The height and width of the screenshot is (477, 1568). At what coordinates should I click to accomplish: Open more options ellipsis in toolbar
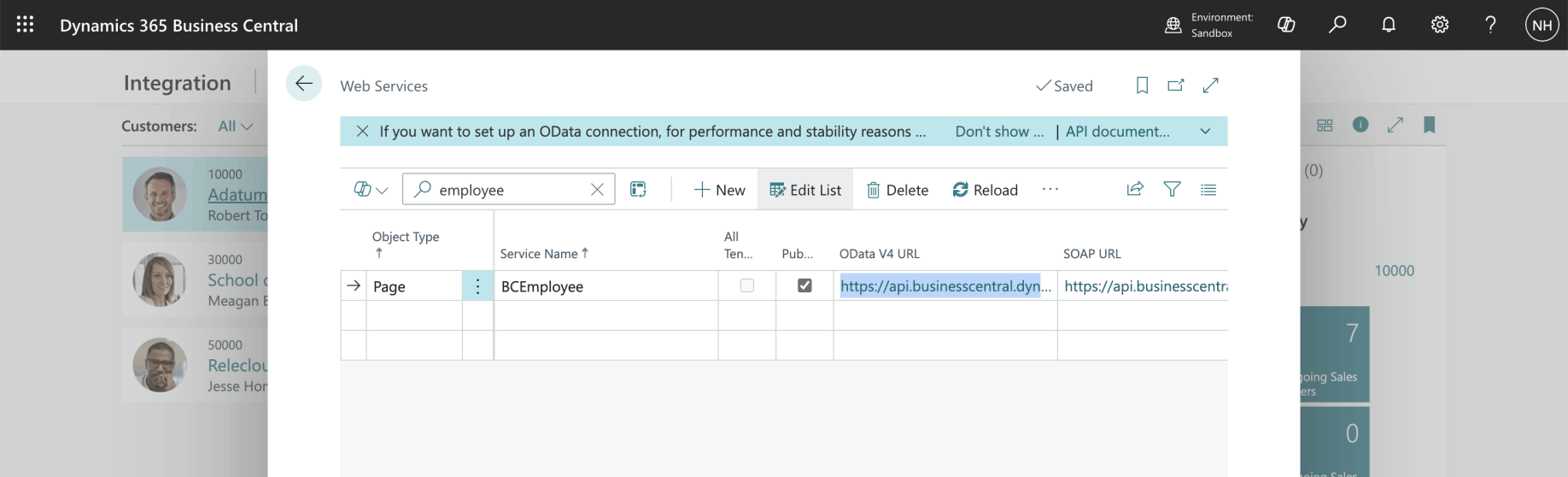click(x=1050, y=190)
